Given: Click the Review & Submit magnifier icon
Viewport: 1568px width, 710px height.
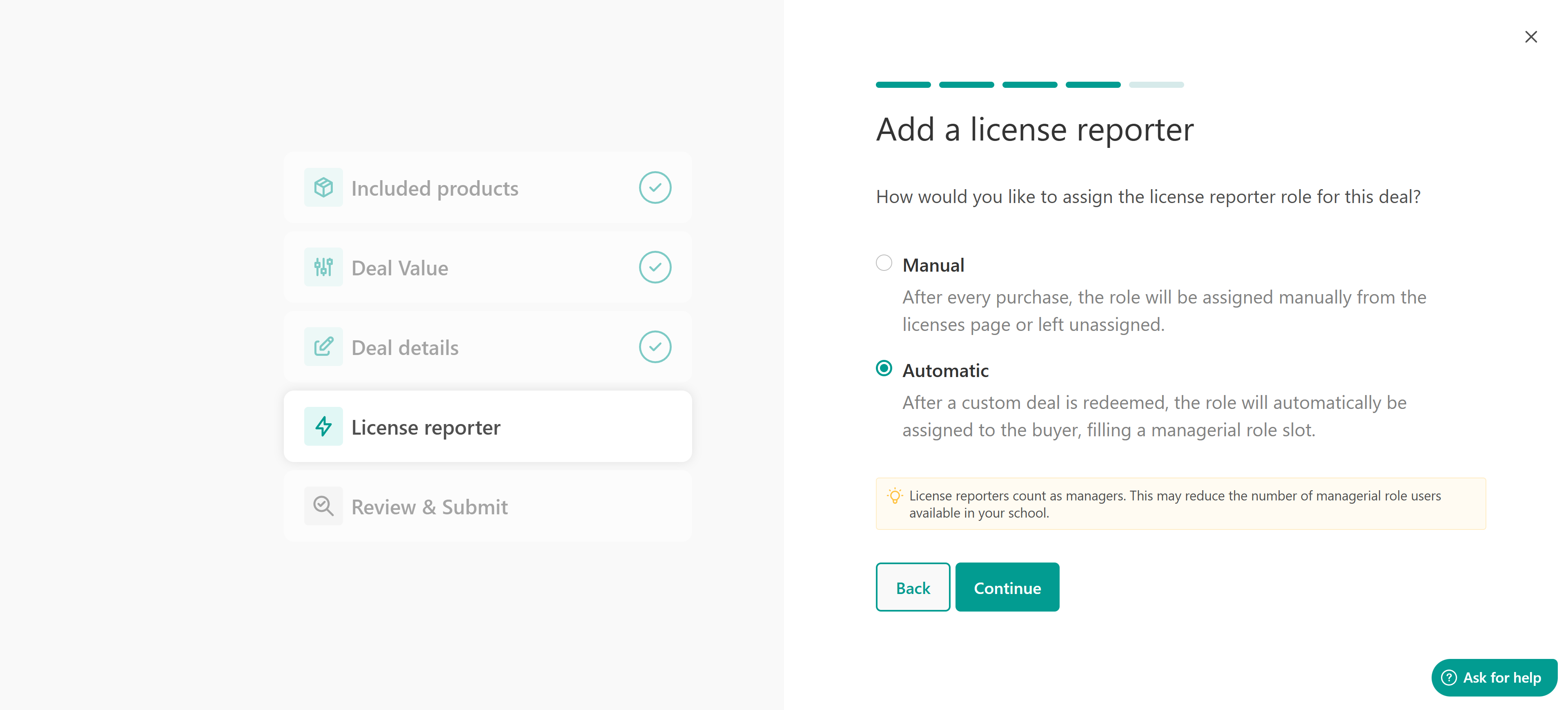Looking at the screenshot, I should (323, 506).
